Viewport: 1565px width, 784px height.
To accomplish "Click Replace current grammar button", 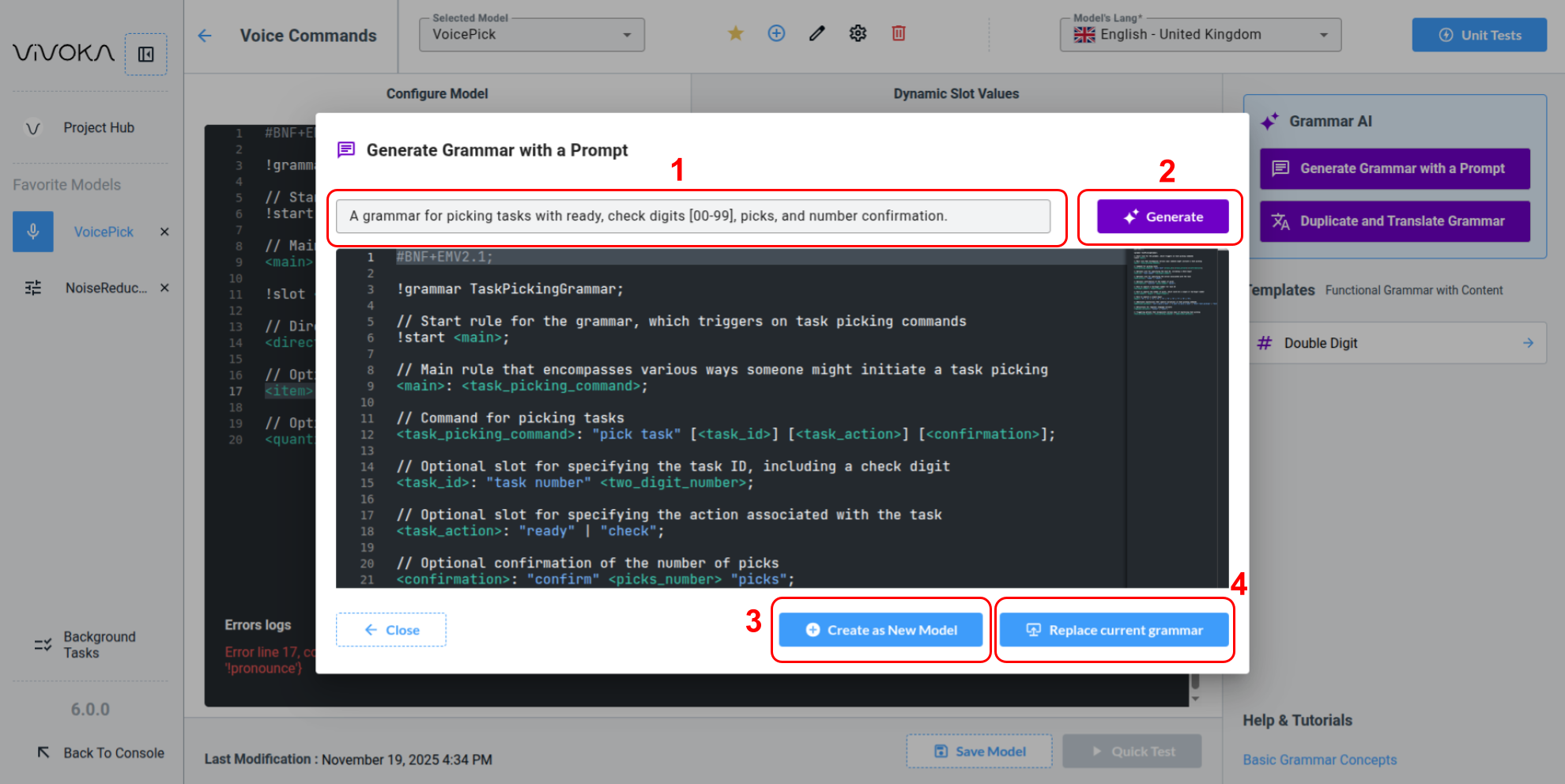I will click(1114, 630).
